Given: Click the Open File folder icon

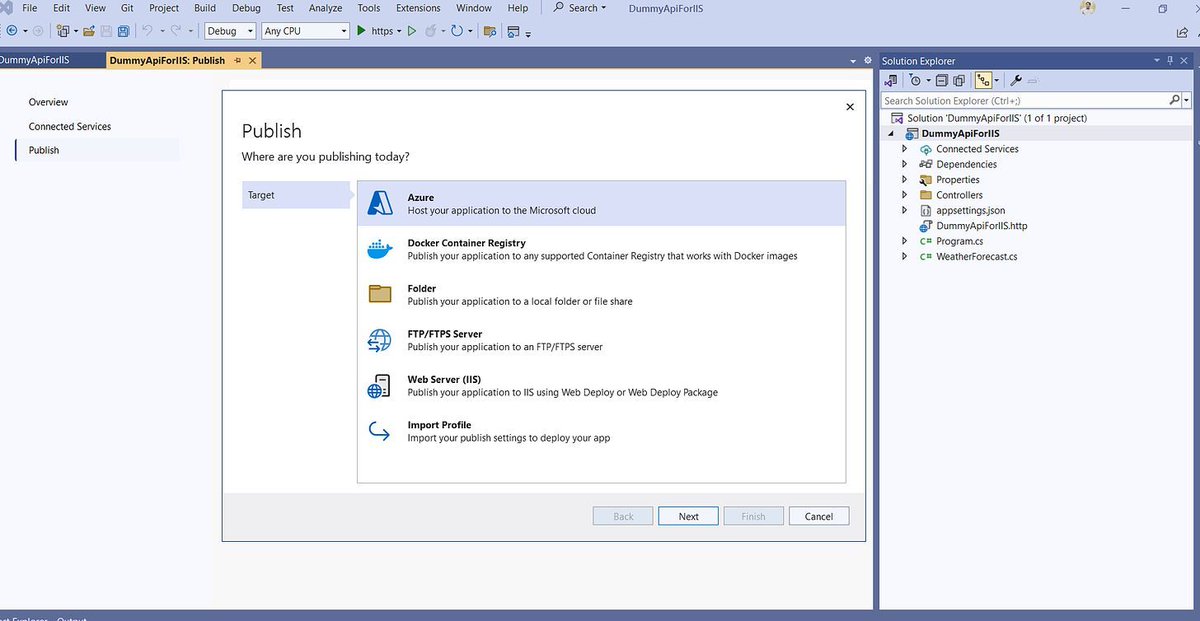Looking at the screenshot, I should pyautogui.click(x=89, y=31).
